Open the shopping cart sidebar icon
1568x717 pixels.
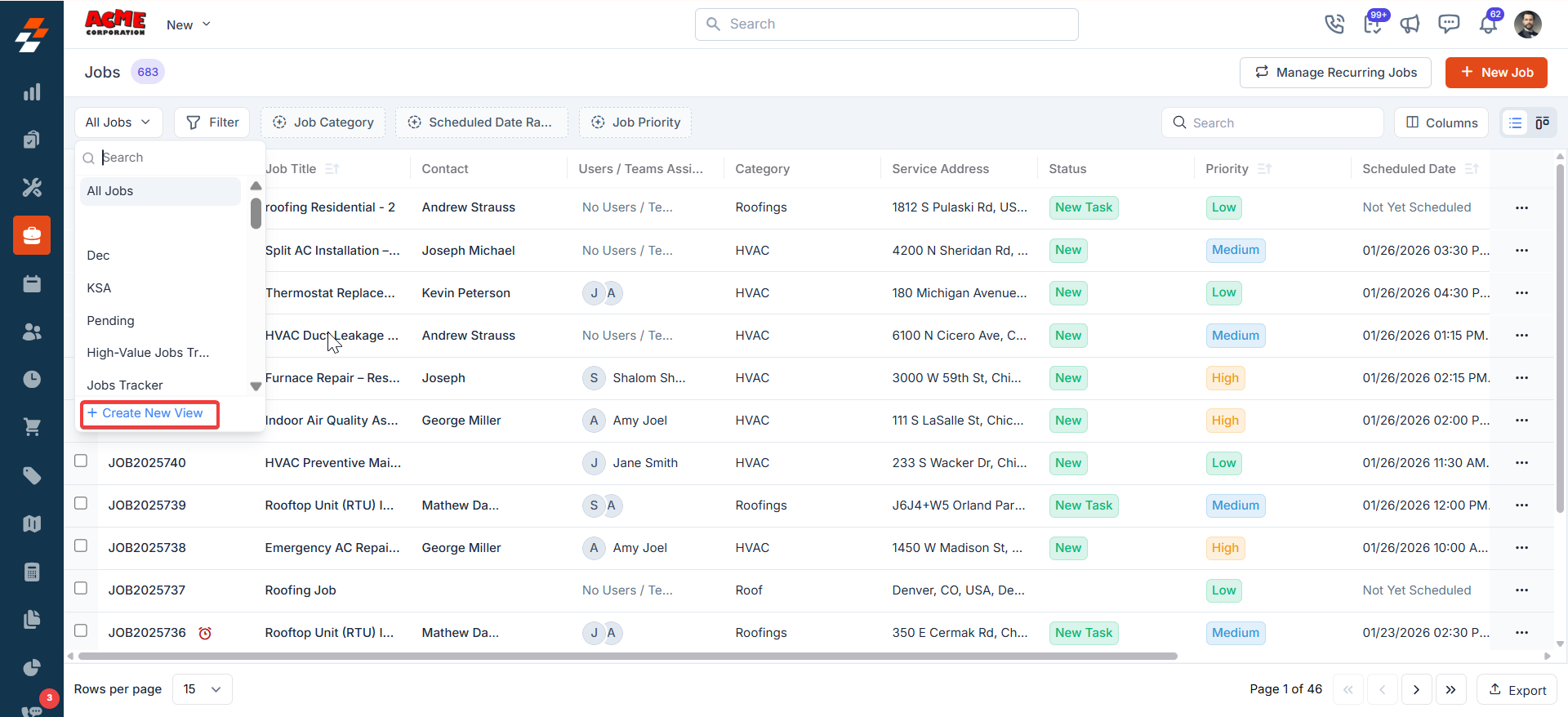tap(32, 427)
